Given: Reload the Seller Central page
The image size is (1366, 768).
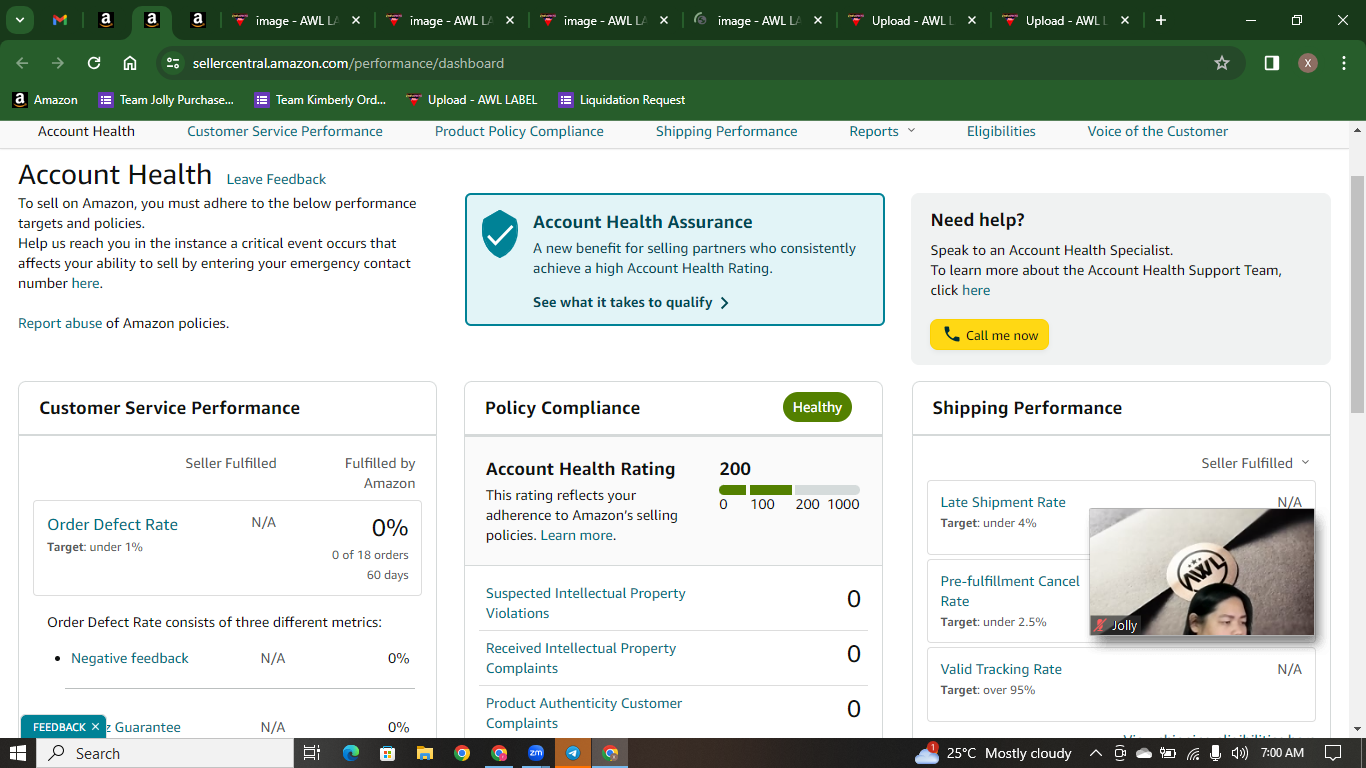Looking at the screenshot, I should pyautogui.click(x=94, y=63).
